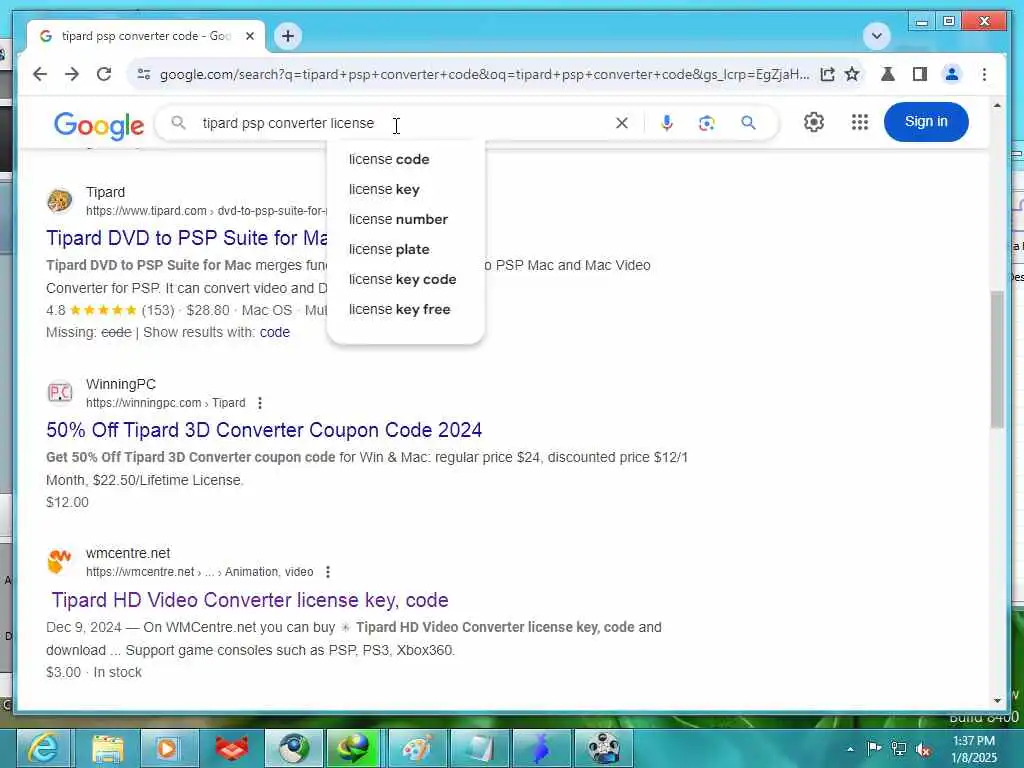Screen dimensions: 1024x768
Task: Close the tipard psp converter code tab
Action: (x=249, y=36)
